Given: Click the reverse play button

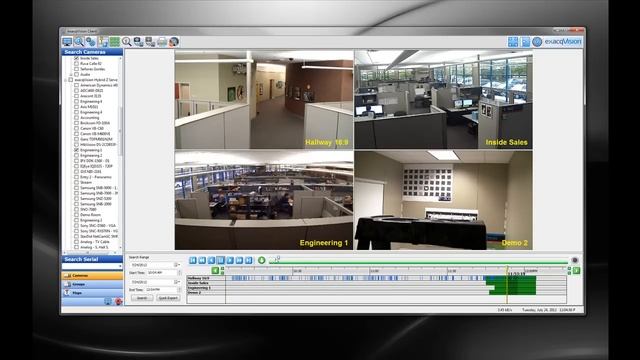Looking at the screenshot, I should click(x=211, y=260).
